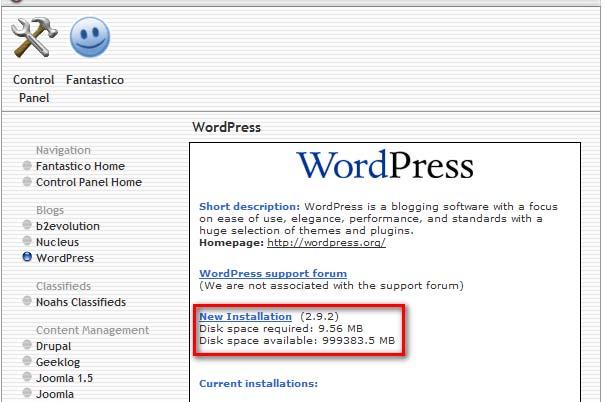Open the WordPress support forum link

(x=273, y=273)
